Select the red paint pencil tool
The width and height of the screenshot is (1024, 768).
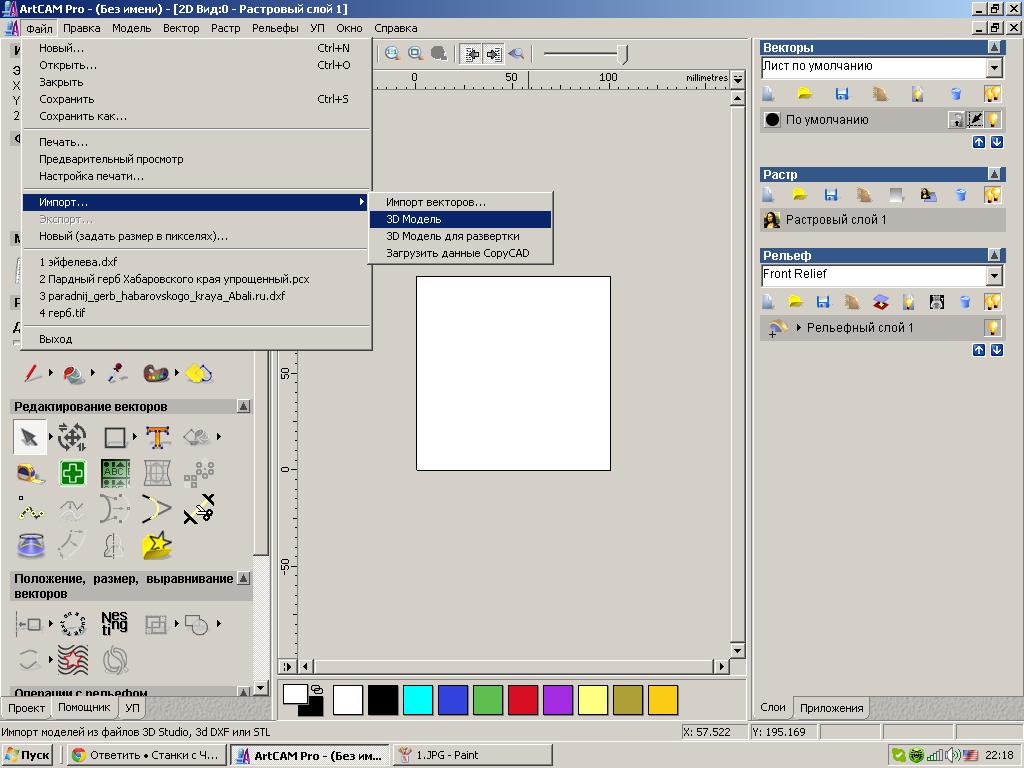pyautogui.click(x=32, y=373)
